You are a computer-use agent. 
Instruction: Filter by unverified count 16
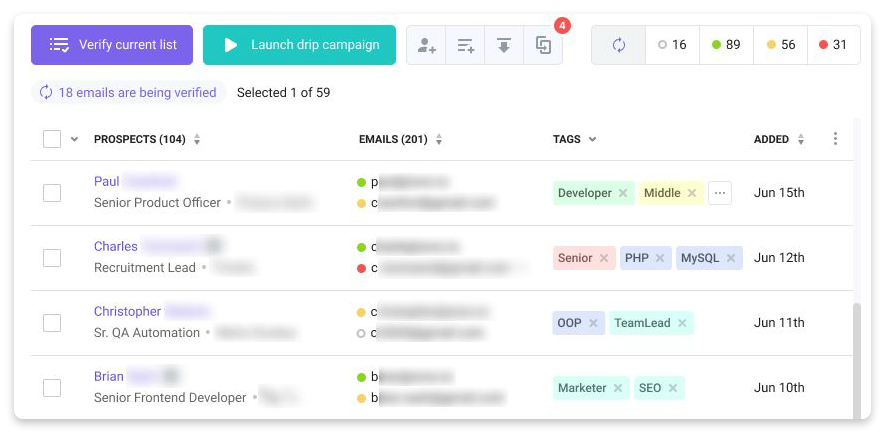[672, 45]
